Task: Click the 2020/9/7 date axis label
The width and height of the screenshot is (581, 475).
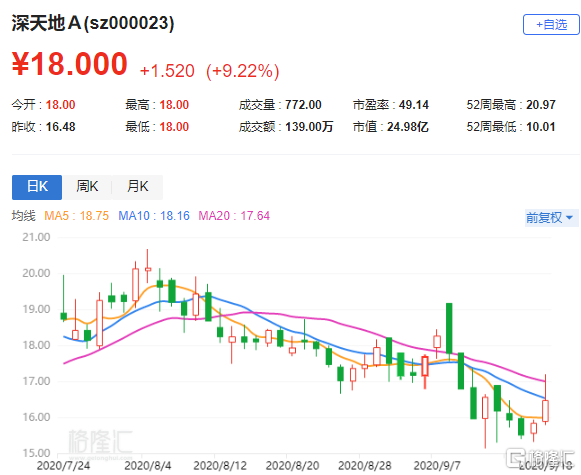Action: 437,465
